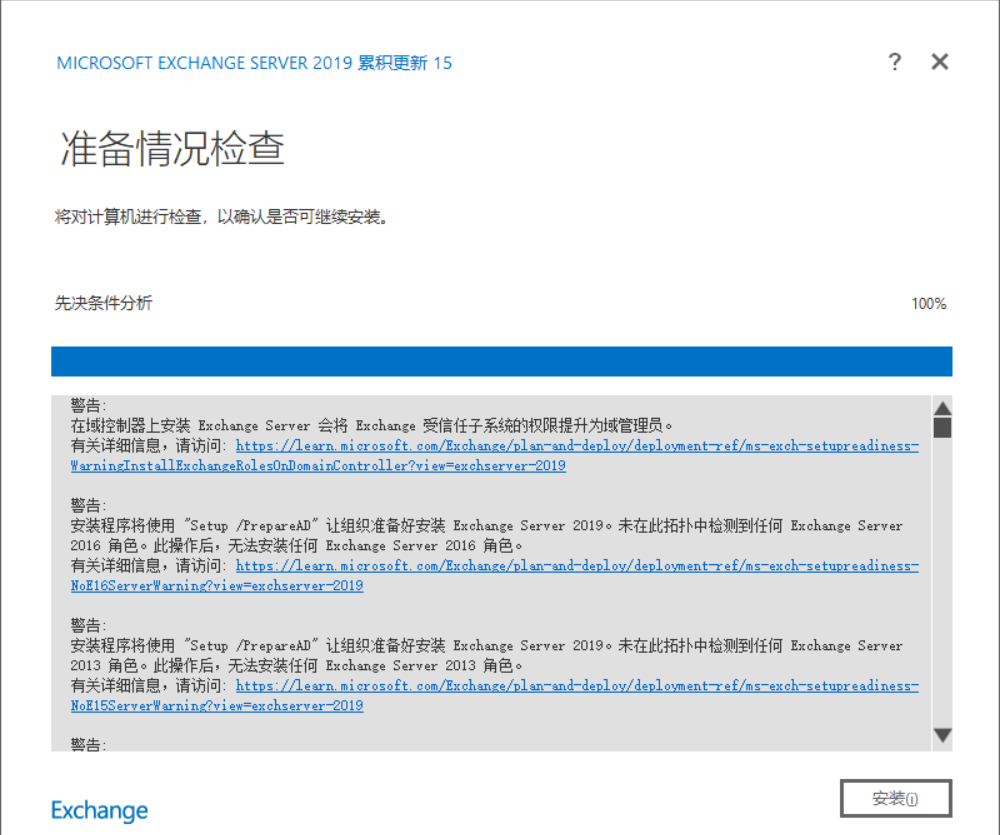Screen dimensions: 1000x835
Task: Close the Exchange setup window
Action: (939, 62)
